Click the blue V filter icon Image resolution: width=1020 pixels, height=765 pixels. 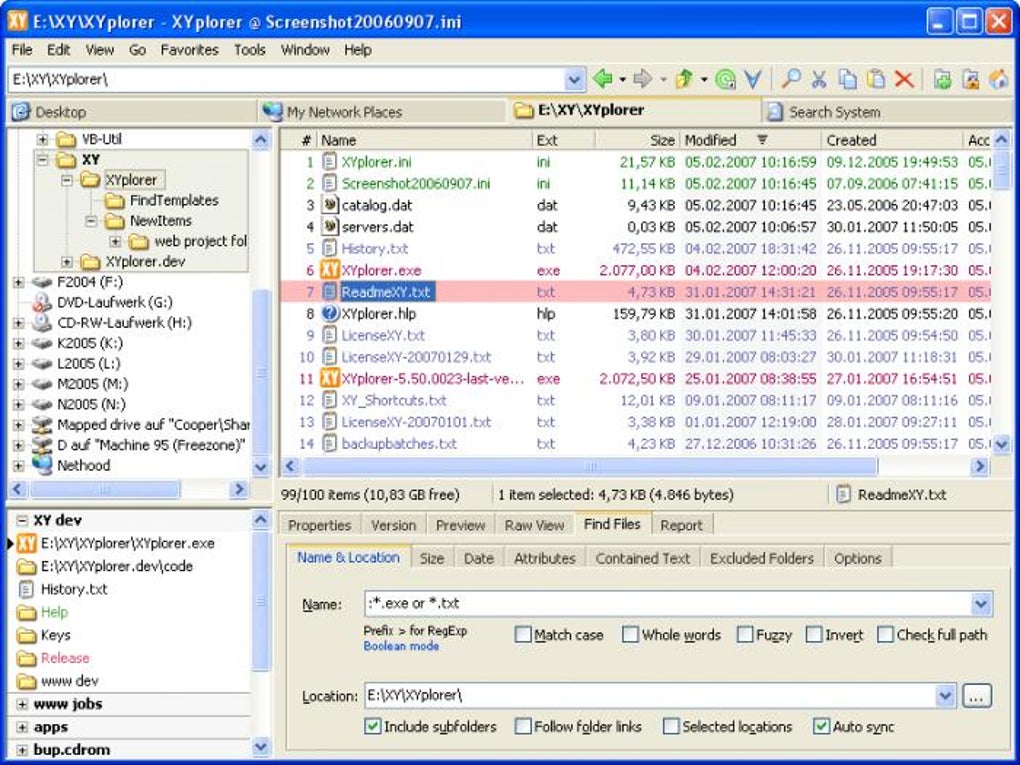[753, 79]
